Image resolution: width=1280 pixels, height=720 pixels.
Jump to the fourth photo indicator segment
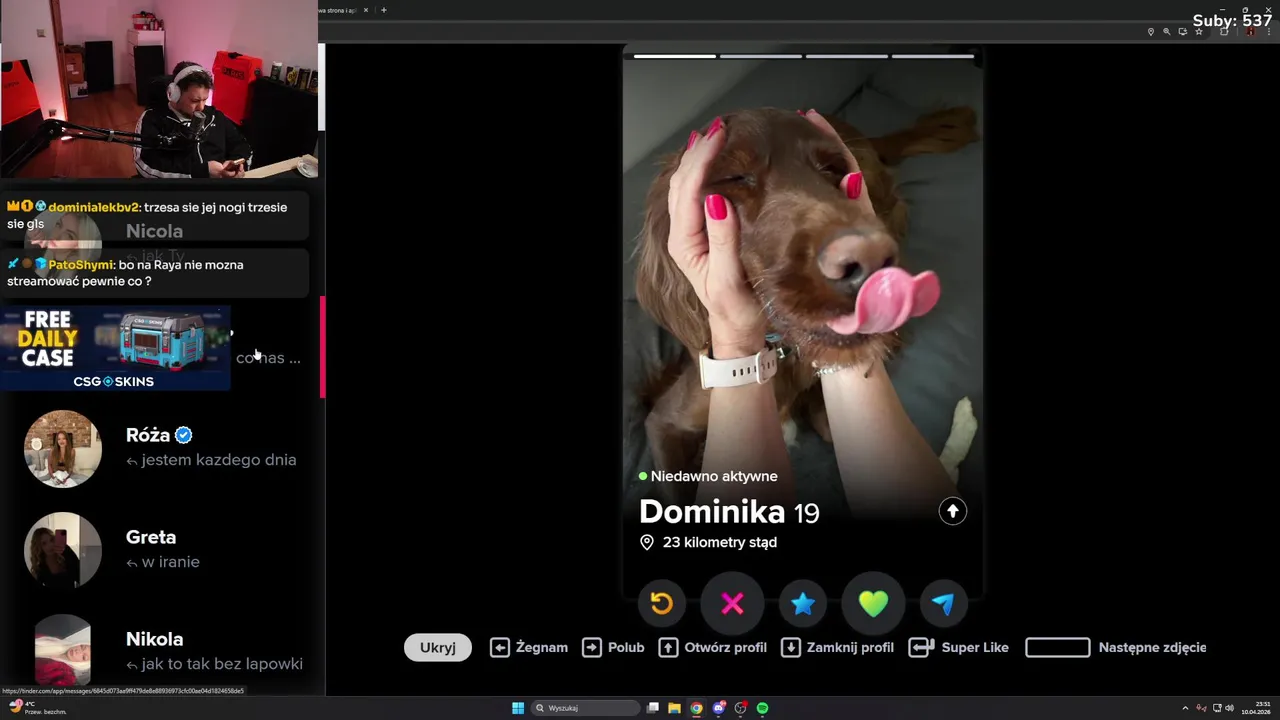933,56
